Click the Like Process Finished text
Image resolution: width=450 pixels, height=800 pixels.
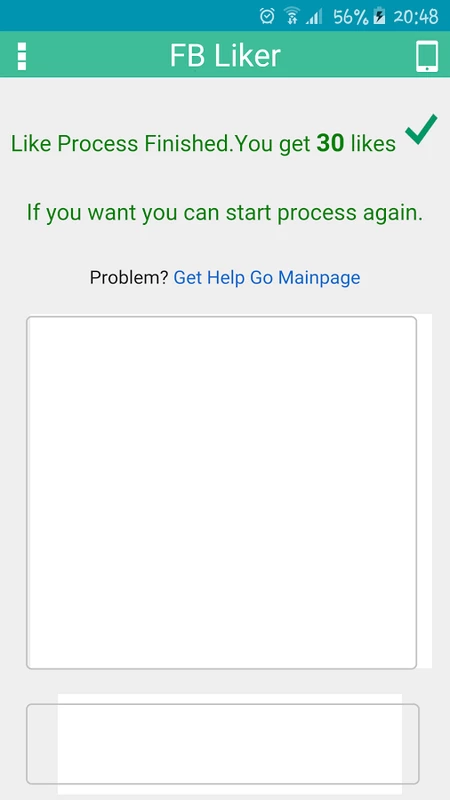coord(121,144)
